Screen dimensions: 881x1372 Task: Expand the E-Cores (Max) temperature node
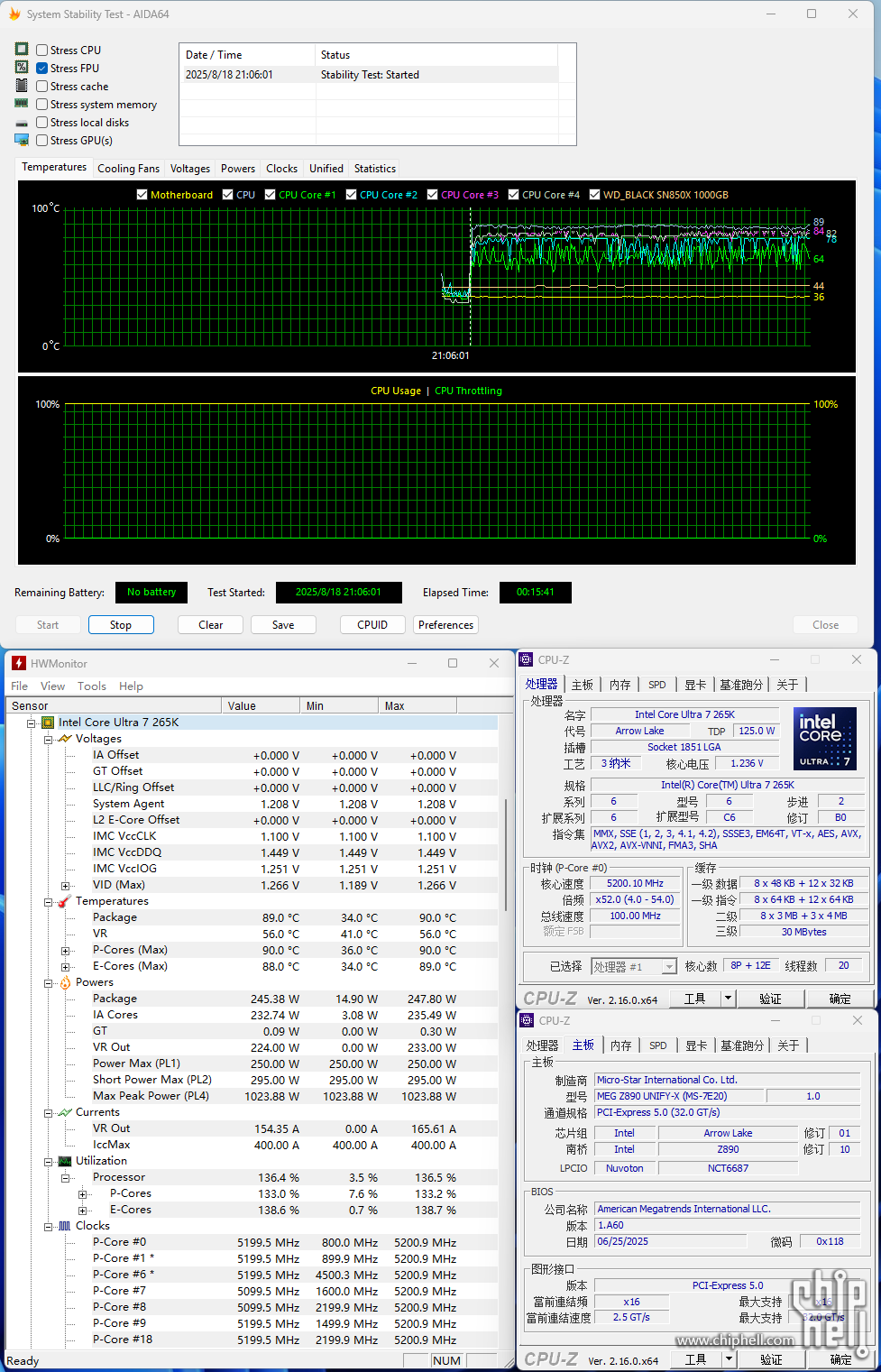[x=65, y=967]
